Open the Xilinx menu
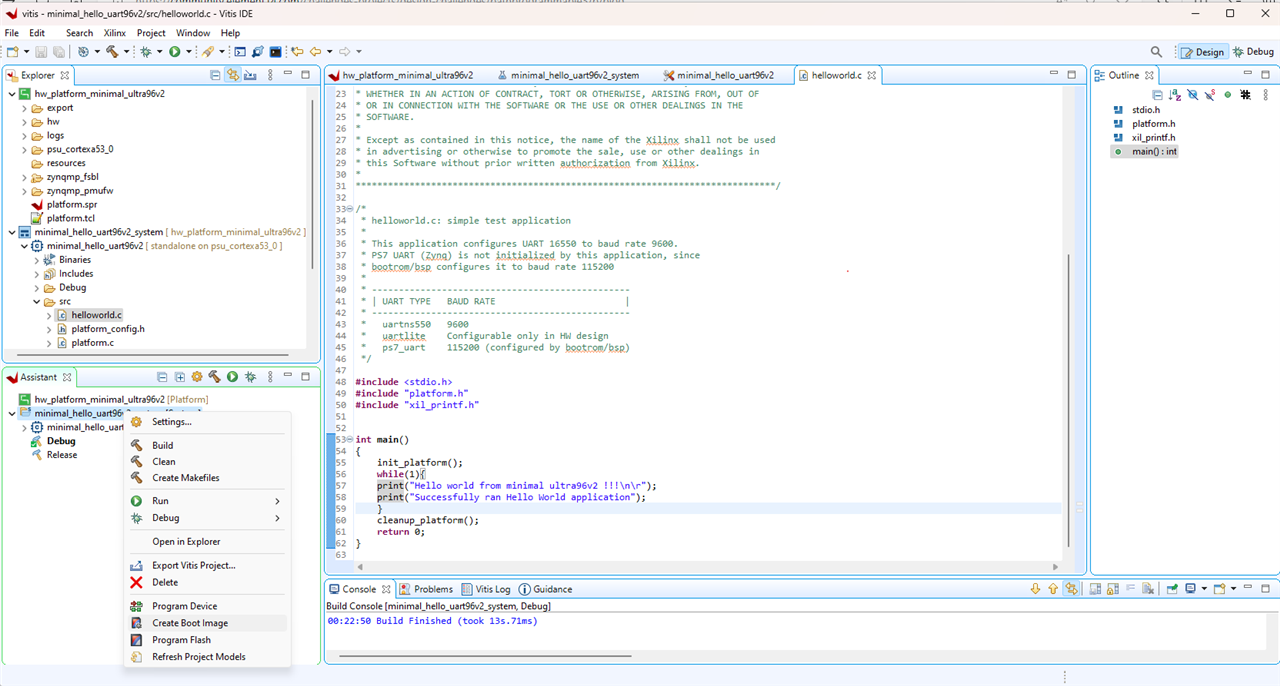The height and width of the screenshot is (686, 1280). [115, 33]
